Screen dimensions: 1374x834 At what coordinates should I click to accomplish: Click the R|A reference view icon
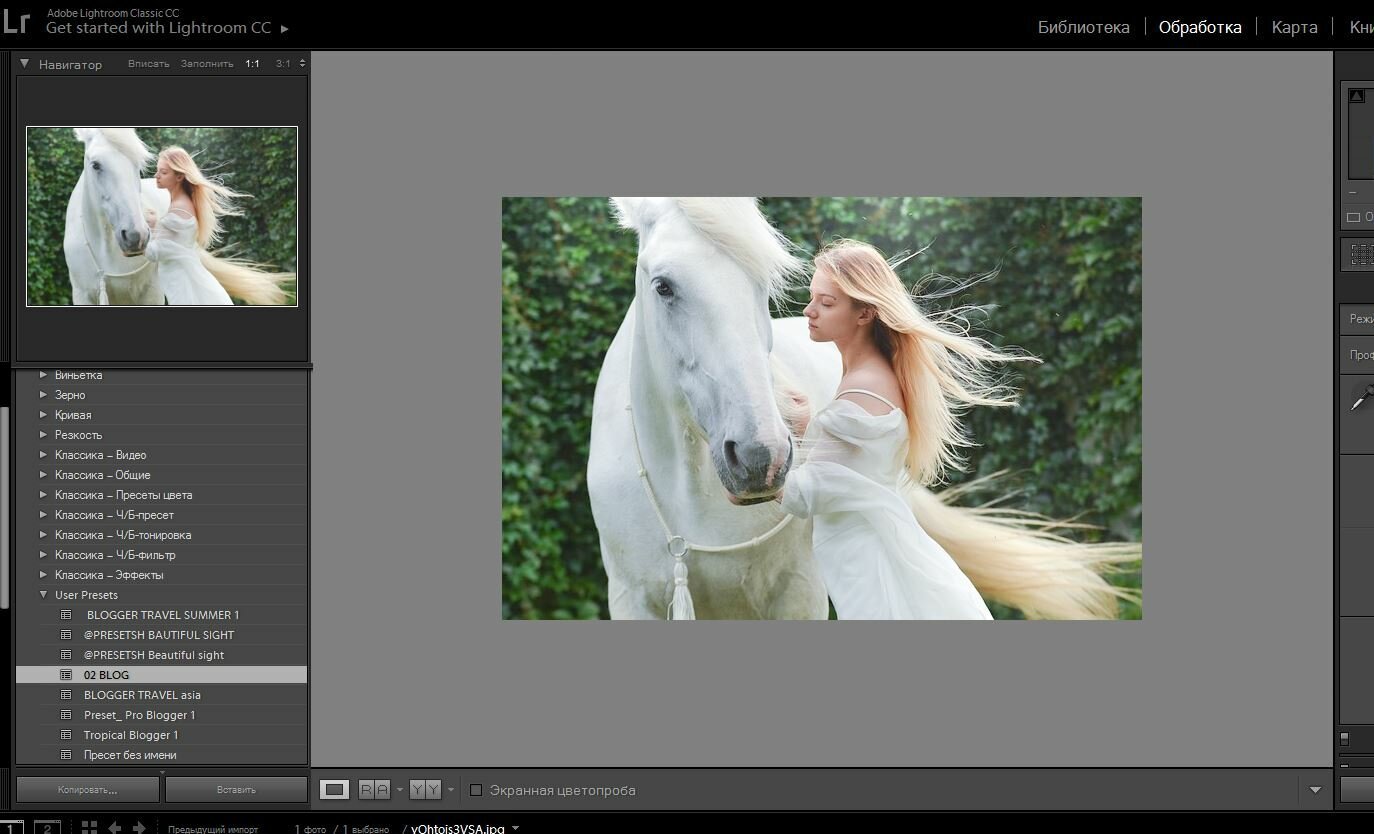tap(374, 790)
